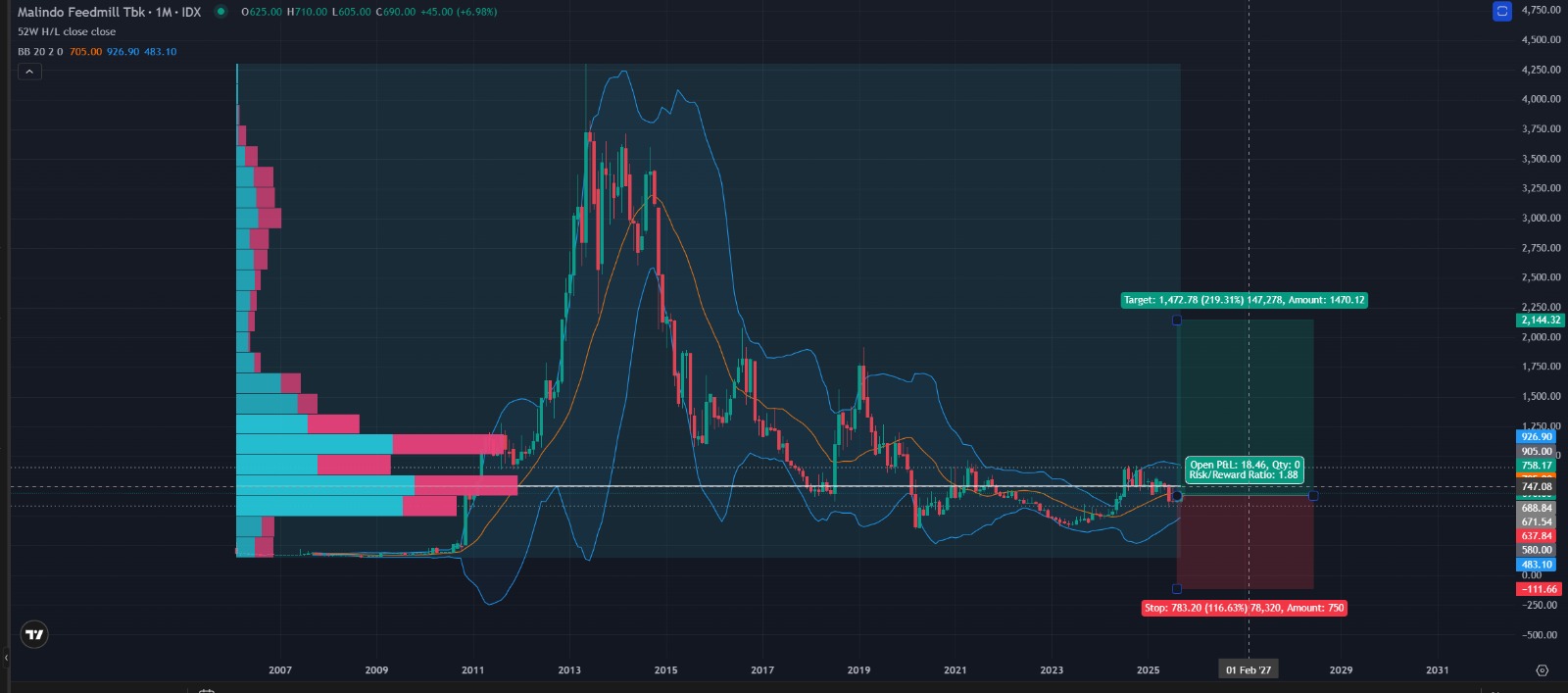Click BB upper value 926.90 in legend
1568x693 pixels.
tap(122, 52)
